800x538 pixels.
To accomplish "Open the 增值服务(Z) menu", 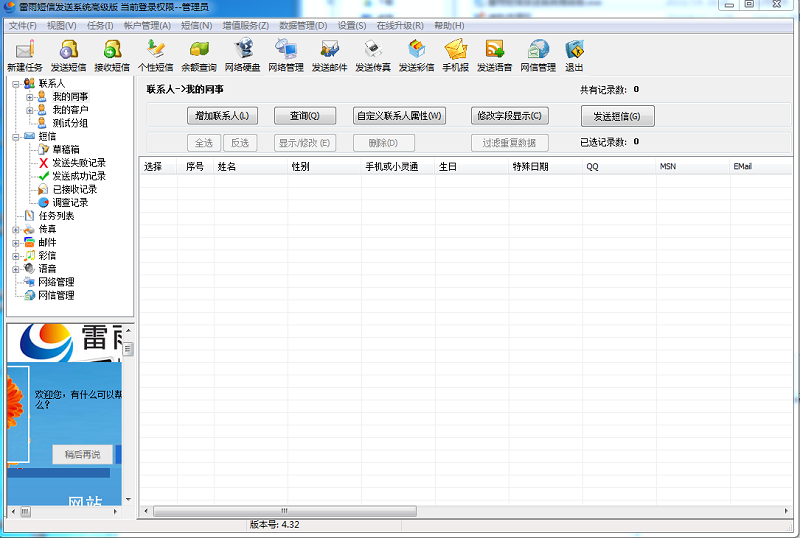I will click(x=245, y=26).
